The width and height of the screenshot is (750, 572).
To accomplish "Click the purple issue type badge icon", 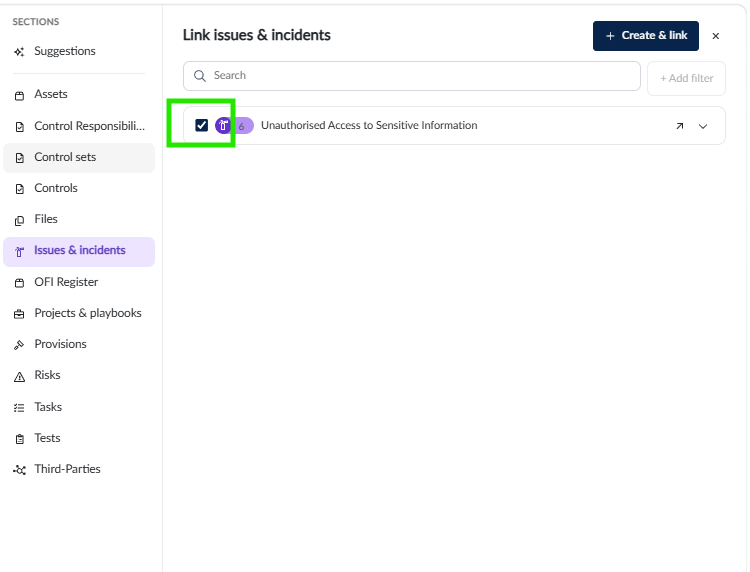I will pyautogui.click(x=223, y=125).
